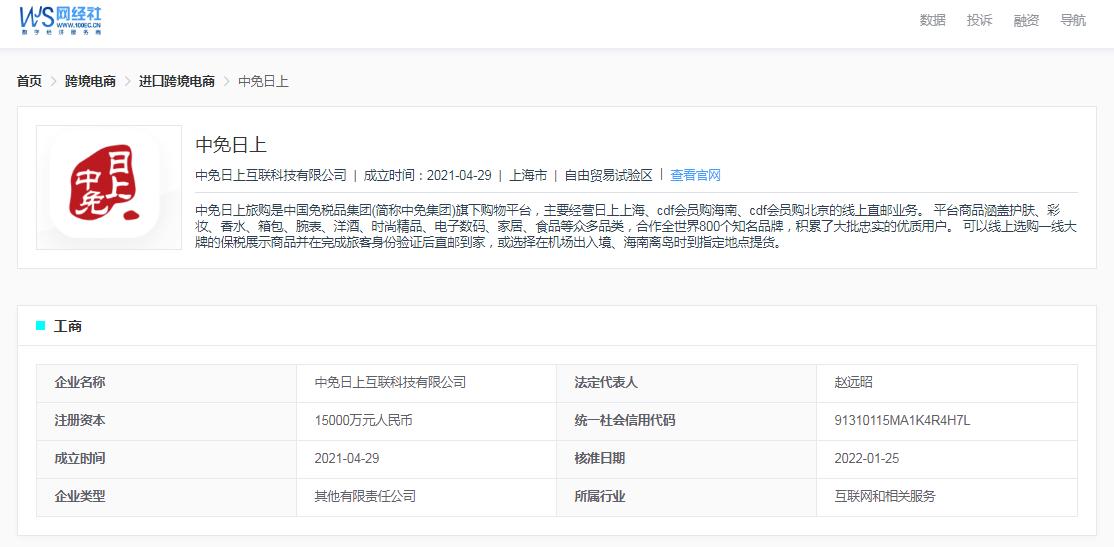Select the value 其他有限责任公司
The image size is (1114, 547).
365,497
